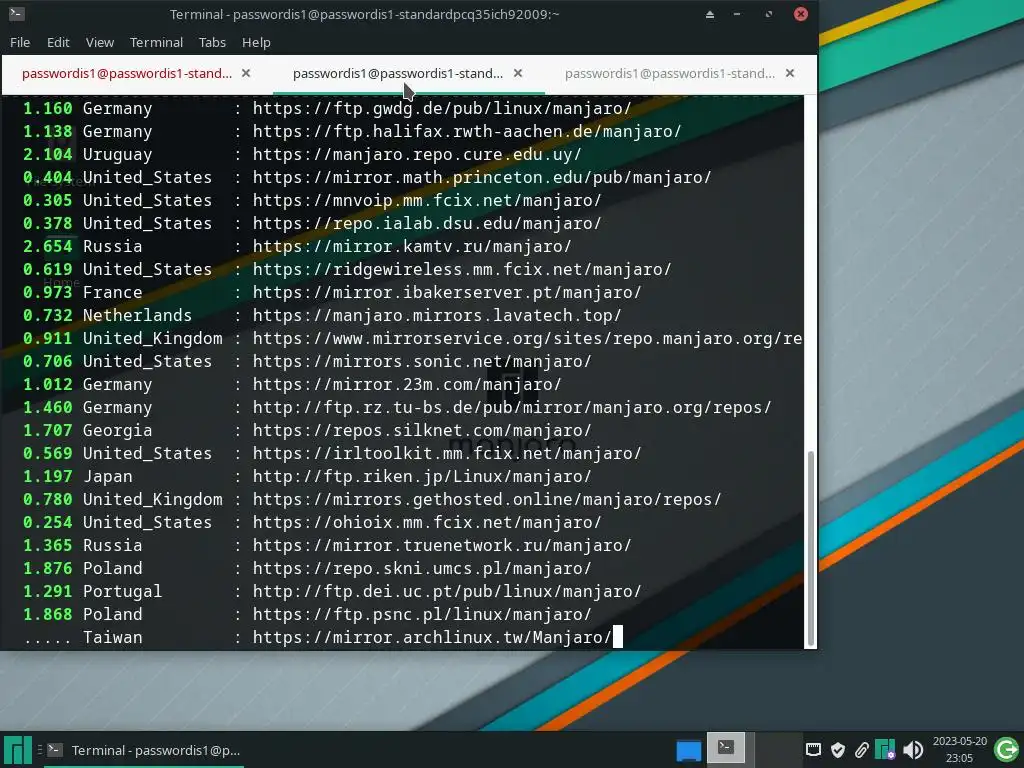Click the ridgewireless.mm.fcix.net URL
The image size is (1024, 768).
pos(462,269)
